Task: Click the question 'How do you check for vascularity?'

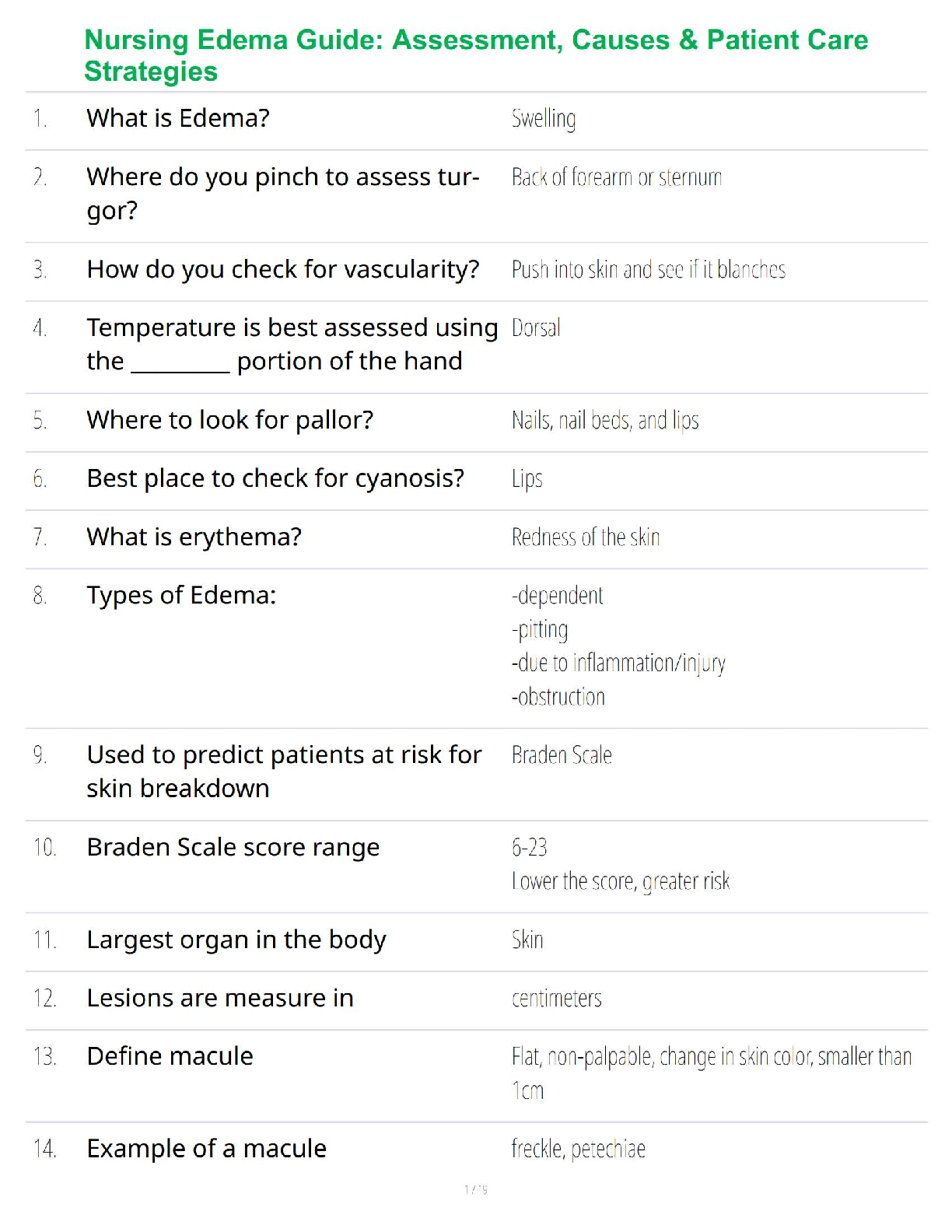Action: (282, 269)
